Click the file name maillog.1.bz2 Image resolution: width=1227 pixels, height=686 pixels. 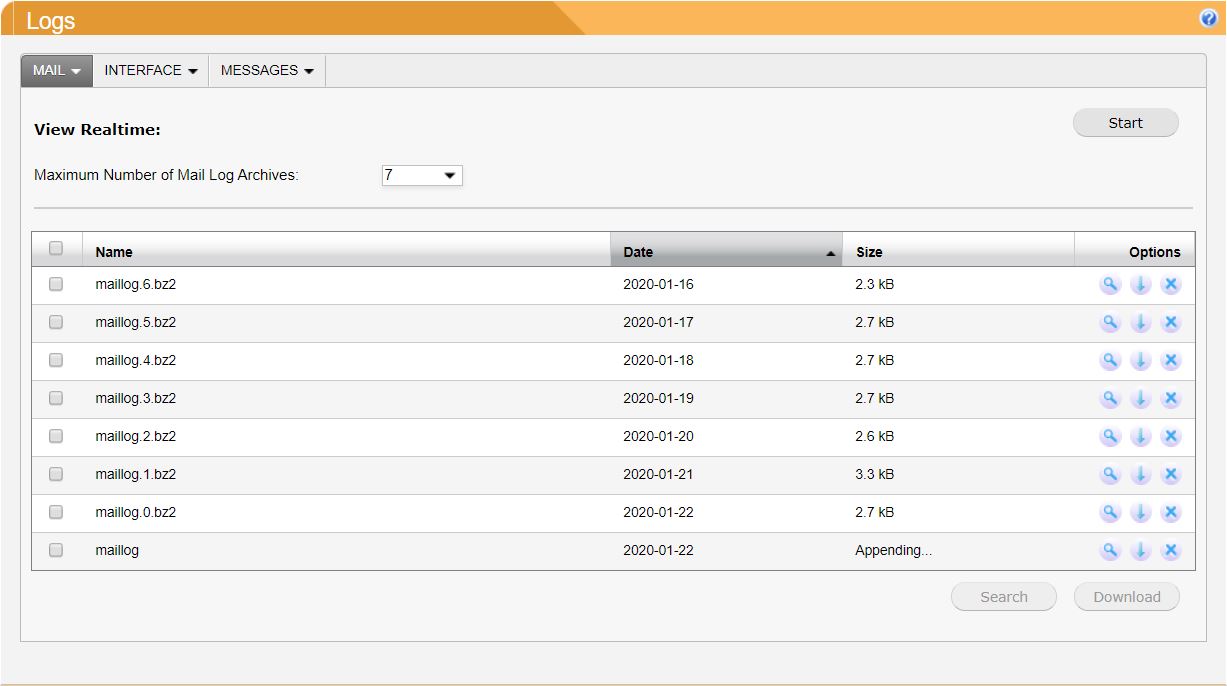pos(136,475)
